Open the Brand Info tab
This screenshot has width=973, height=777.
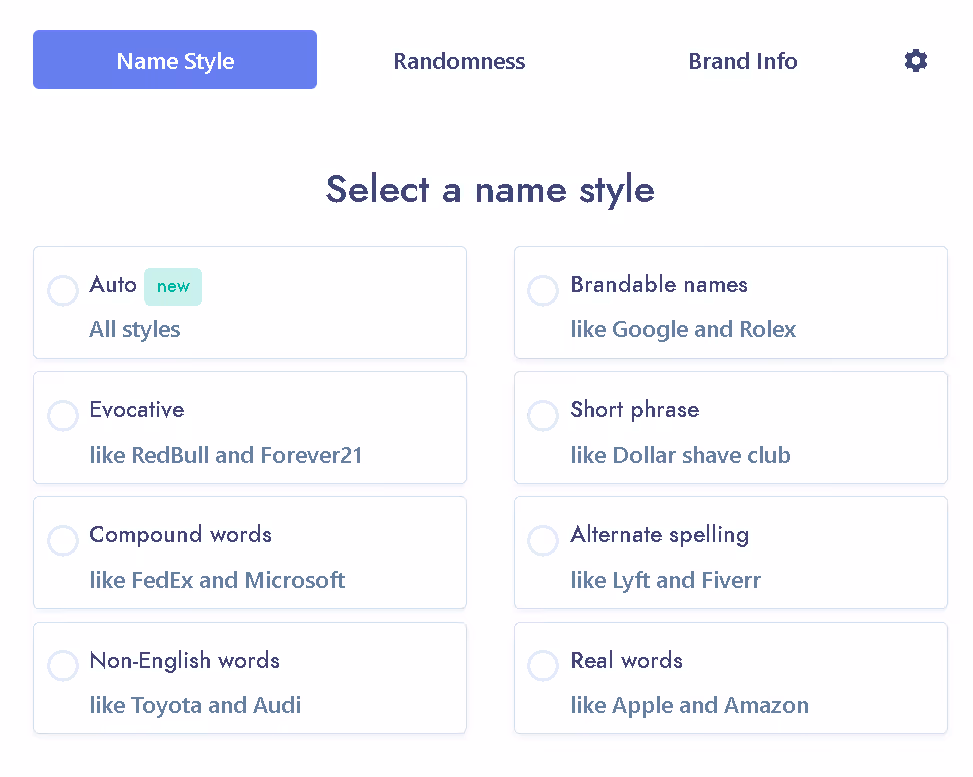[x=743, y=61]
